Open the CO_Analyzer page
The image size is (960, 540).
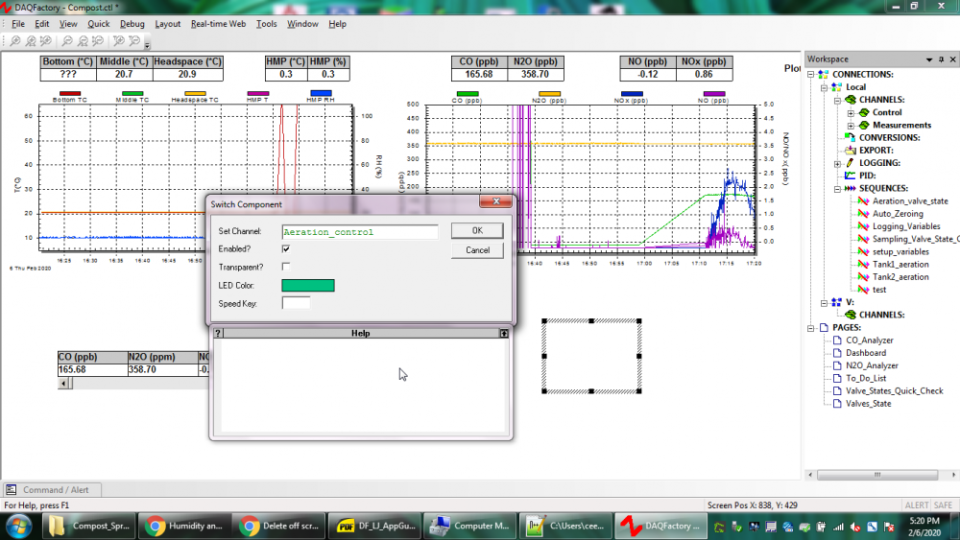pyautogui.click(x=869, y=340)
